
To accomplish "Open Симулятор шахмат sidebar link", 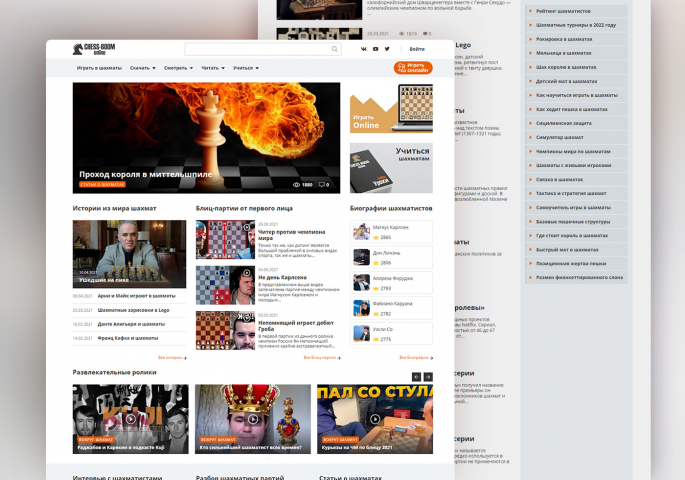I will coord(577,137).
